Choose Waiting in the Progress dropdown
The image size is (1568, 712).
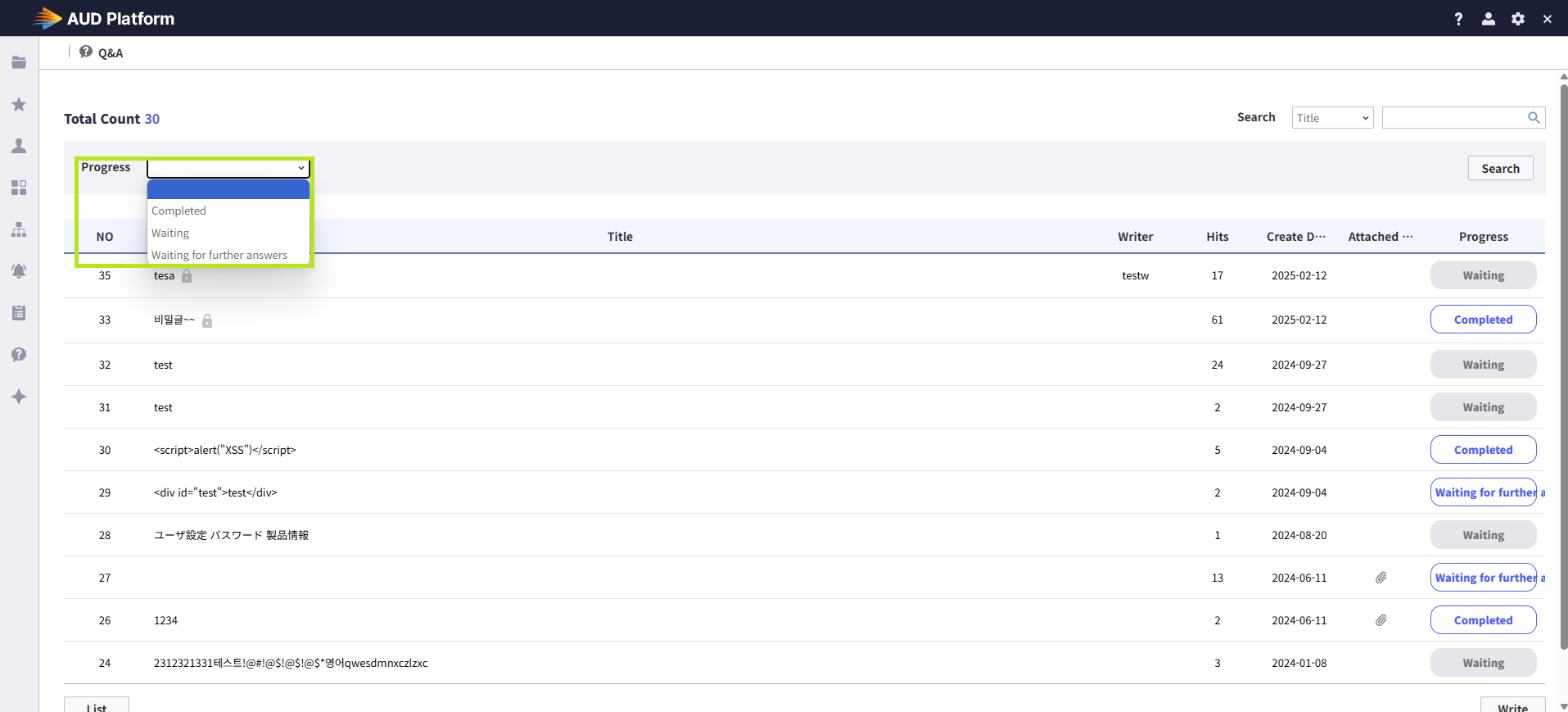tap(228, 233)
